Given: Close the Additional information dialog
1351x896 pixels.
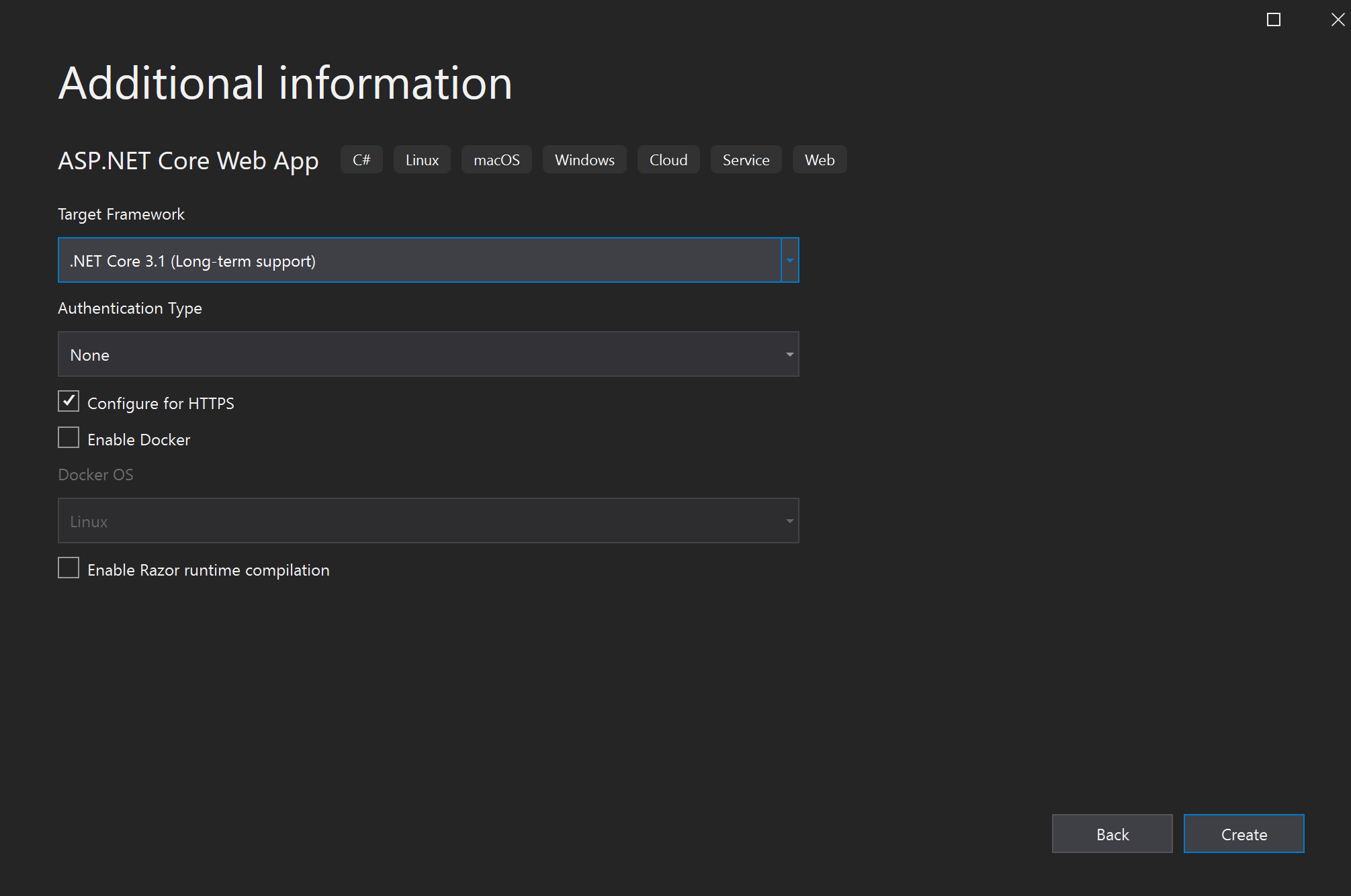Looking at the screenshot, I should 1337,19.
